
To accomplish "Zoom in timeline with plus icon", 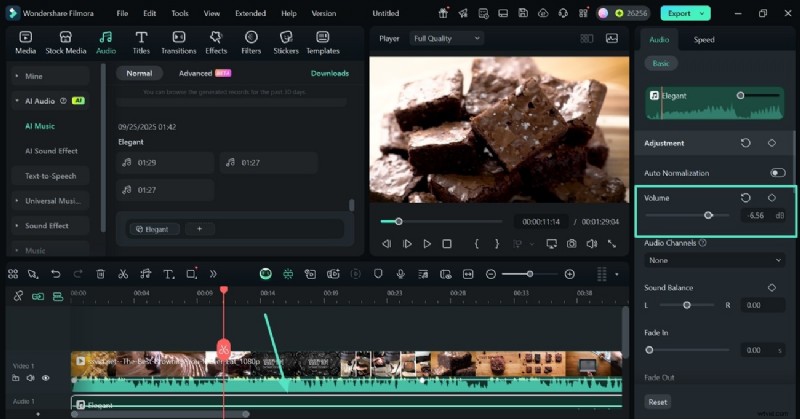I will coord(570,274).
